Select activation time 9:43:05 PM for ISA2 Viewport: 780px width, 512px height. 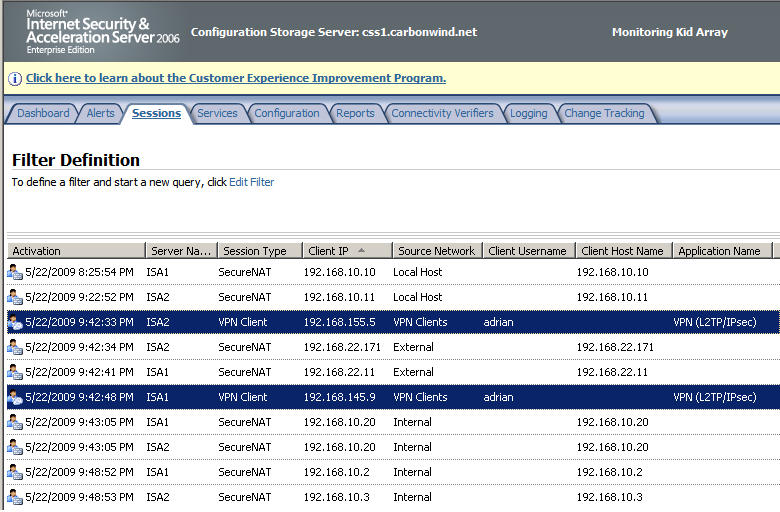pos(80,447)
